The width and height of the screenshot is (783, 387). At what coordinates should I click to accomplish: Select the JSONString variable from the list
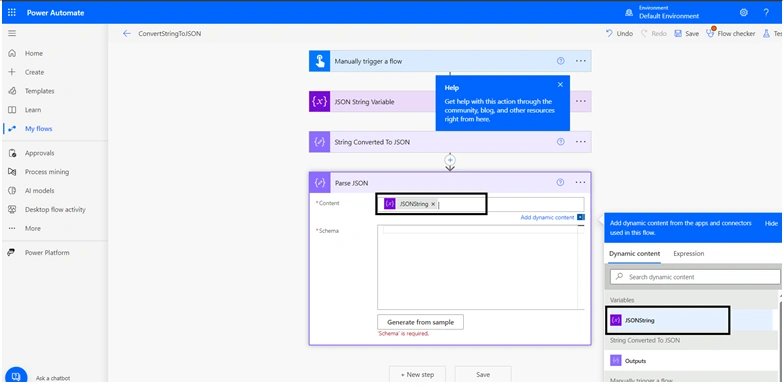(689, 320)
